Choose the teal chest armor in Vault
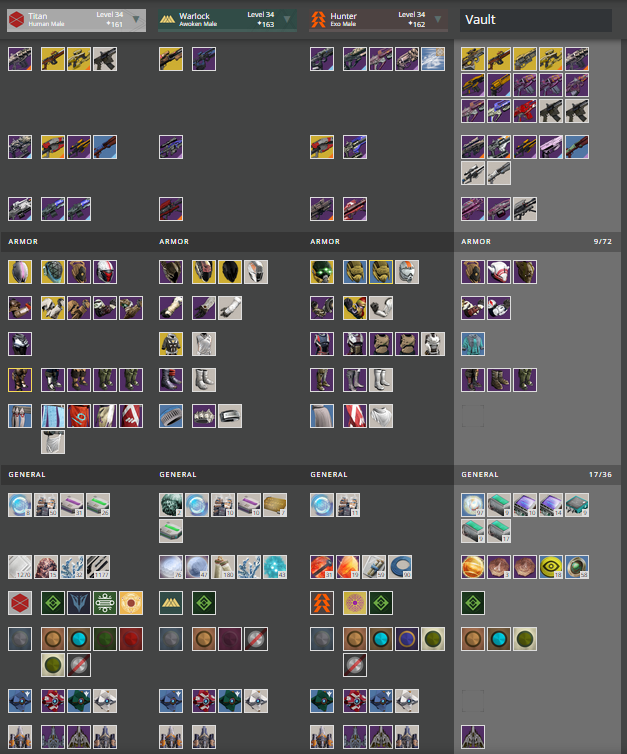The image size is (627, 754). click(473, 344)
